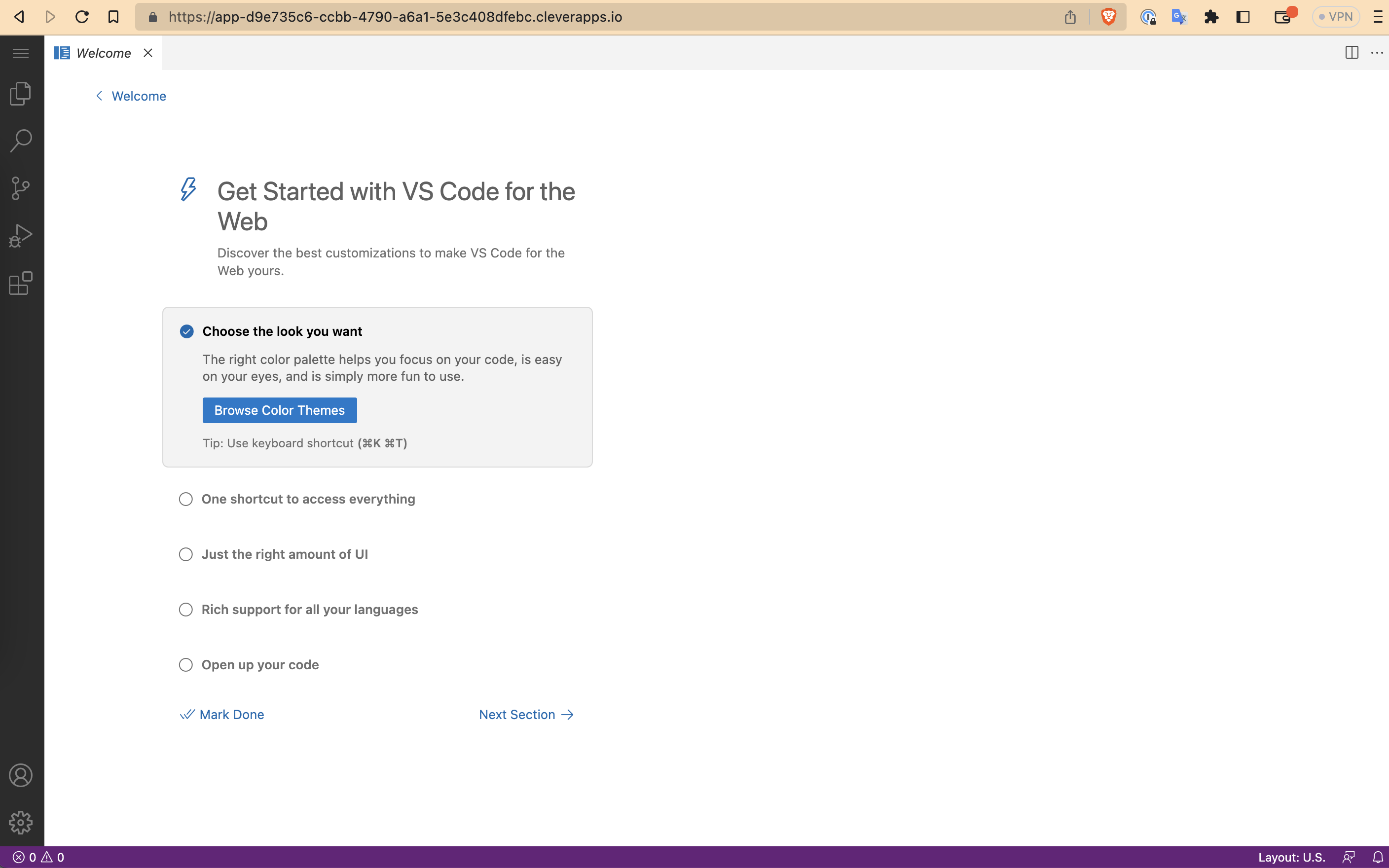The image size is (1389, 868).
Task: Open the Source Control view
Action: [21, 188]
